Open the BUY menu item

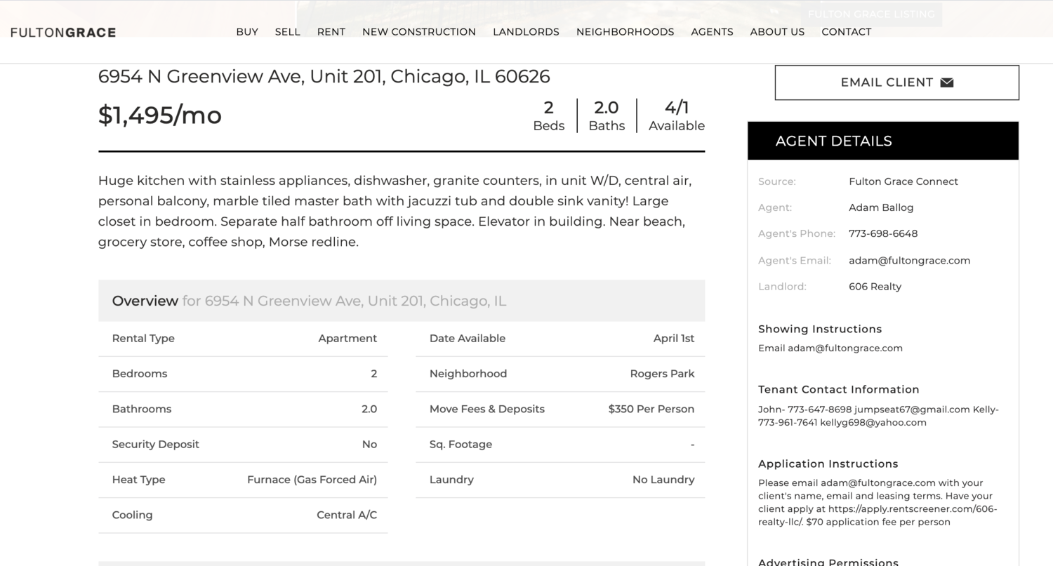pyautogui.click(x=247, y=32)
